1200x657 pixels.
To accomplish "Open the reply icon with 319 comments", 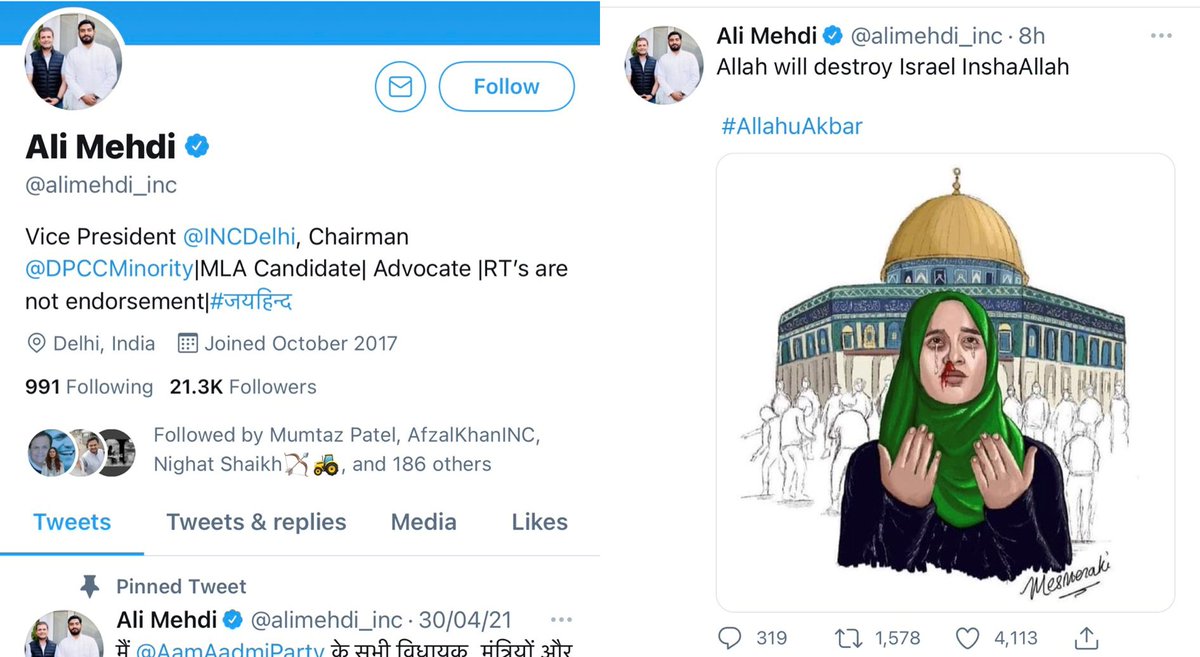I will tap(731, 637).
